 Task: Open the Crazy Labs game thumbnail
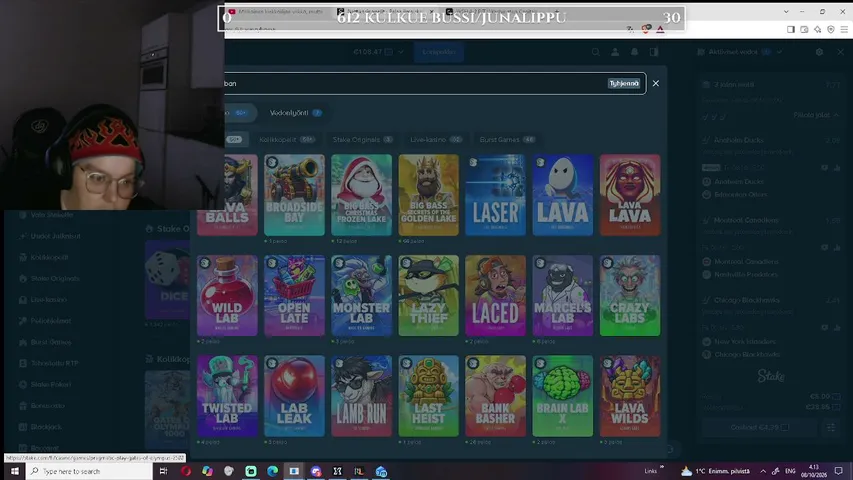pos(630,296)
